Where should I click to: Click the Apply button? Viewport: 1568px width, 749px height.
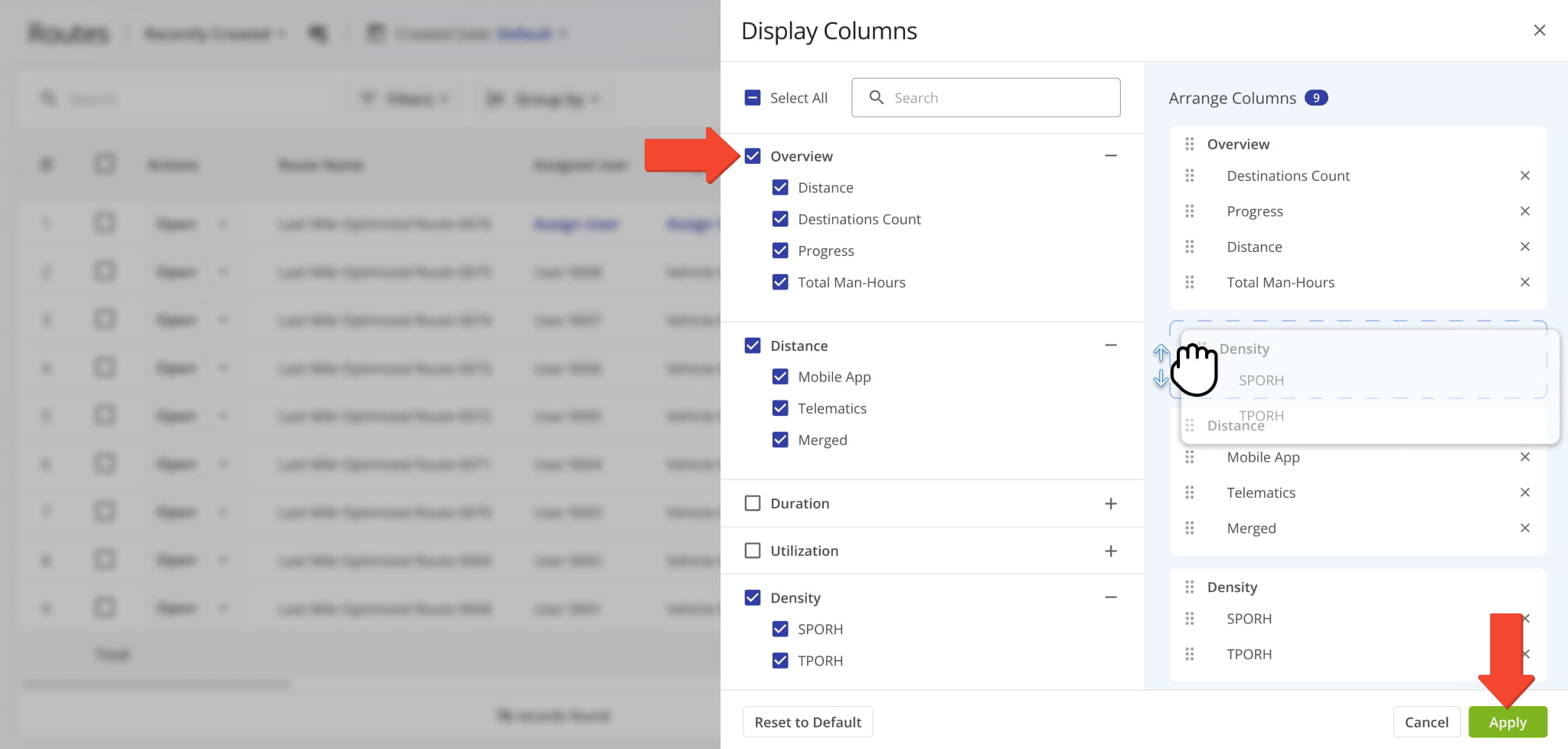pos(1507,722)
